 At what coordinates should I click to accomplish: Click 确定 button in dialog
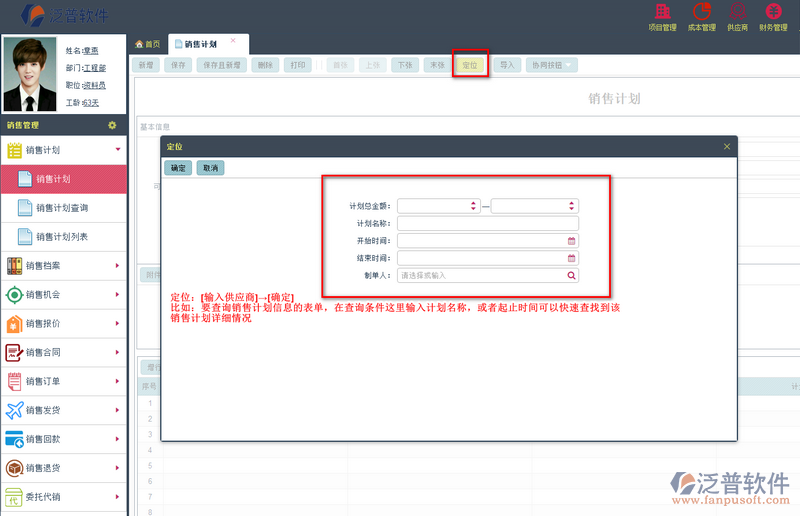(177, 168)
